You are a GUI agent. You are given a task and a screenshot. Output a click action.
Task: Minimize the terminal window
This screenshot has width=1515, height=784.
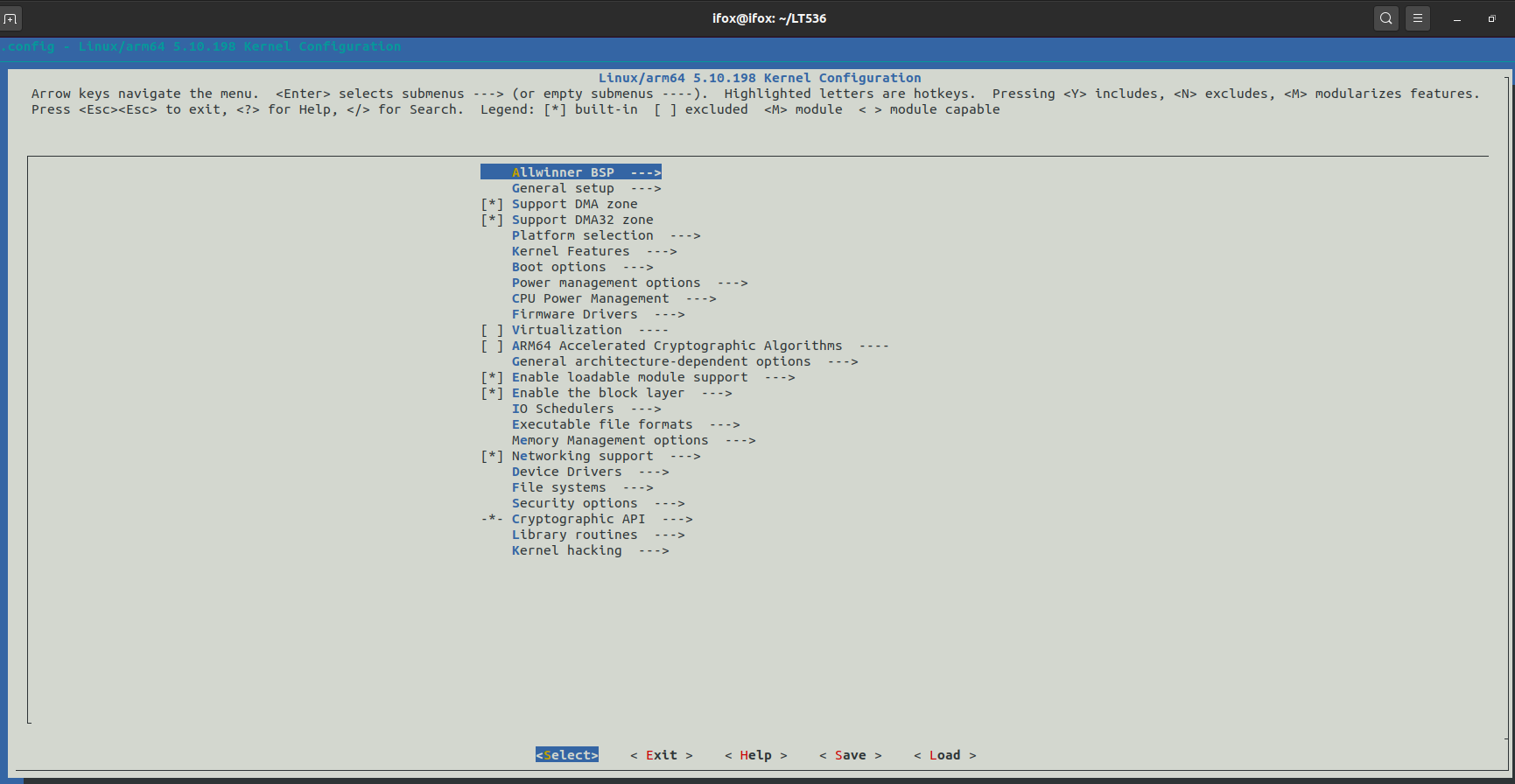pos(1457,18)
